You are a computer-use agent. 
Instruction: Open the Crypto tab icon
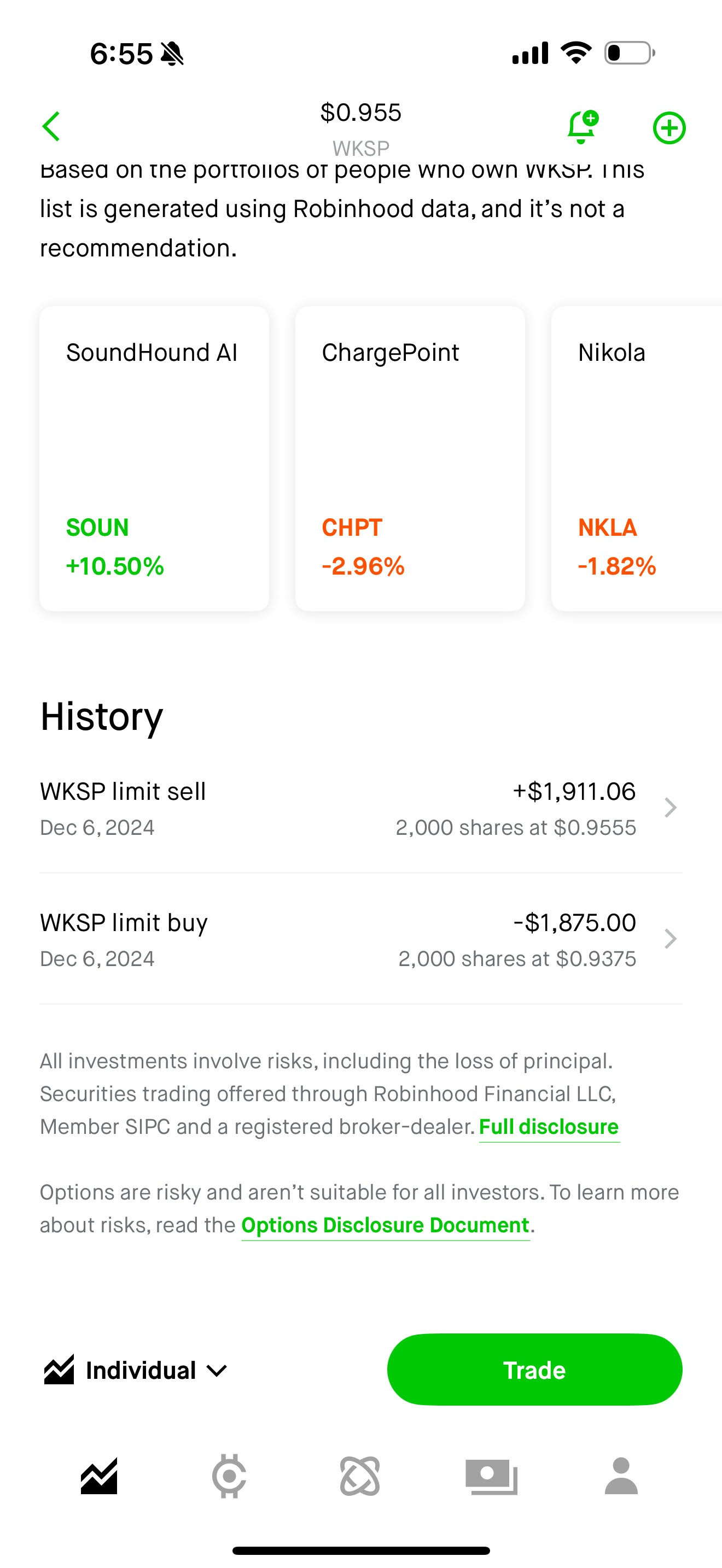(x=230, y=1477)
